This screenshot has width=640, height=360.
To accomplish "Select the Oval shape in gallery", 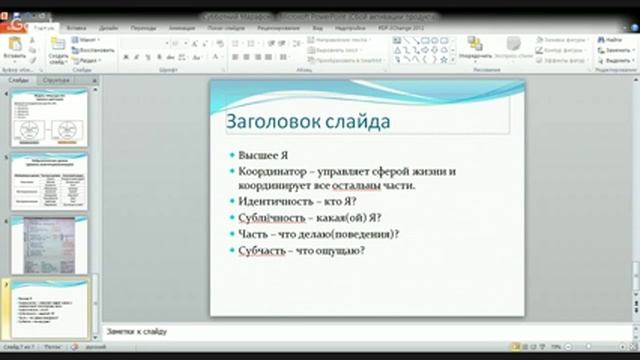I will tap(435, 40).
